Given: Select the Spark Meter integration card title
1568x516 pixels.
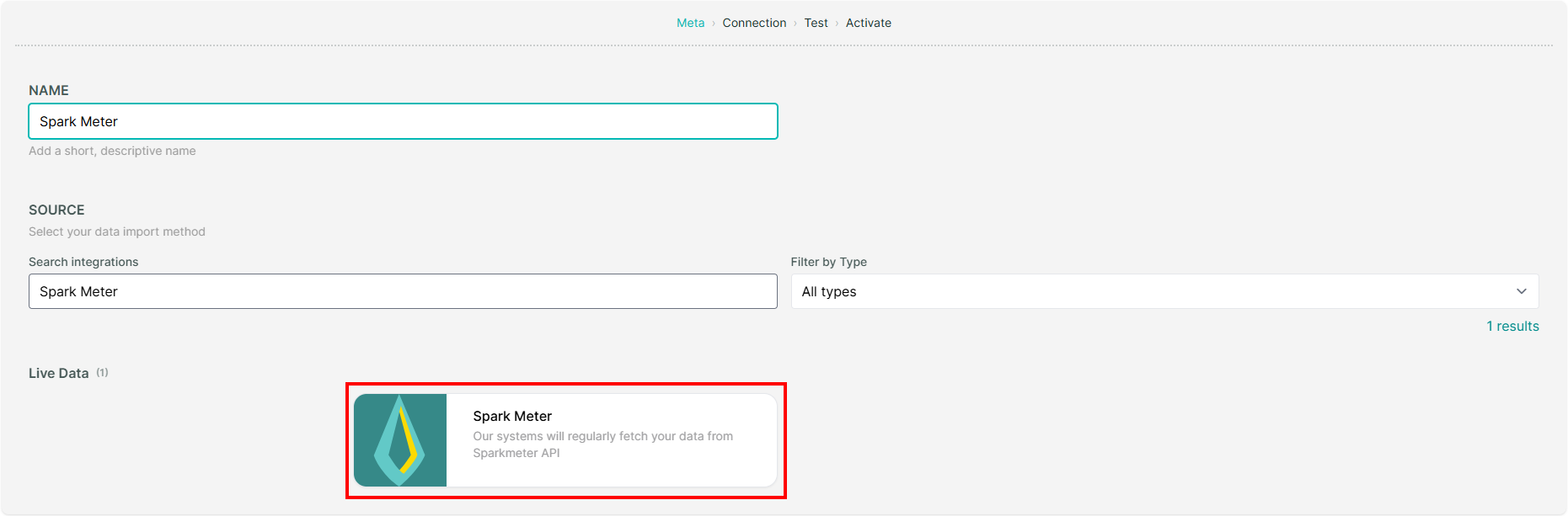Looking at the screenshot, I should pyautogui.click(x=512, y=416).
